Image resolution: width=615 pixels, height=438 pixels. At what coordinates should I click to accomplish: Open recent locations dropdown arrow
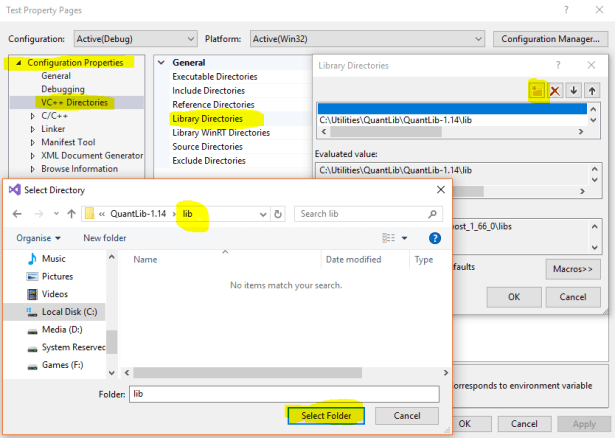click(56, 214)
